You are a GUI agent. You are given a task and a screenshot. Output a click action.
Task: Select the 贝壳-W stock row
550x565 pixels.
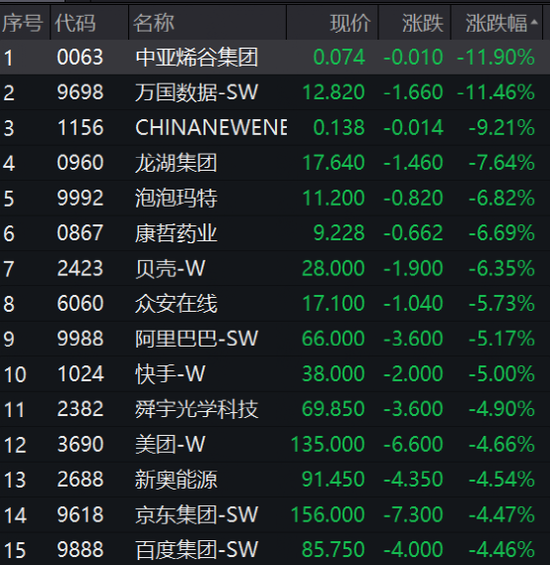tap(275, 268)
